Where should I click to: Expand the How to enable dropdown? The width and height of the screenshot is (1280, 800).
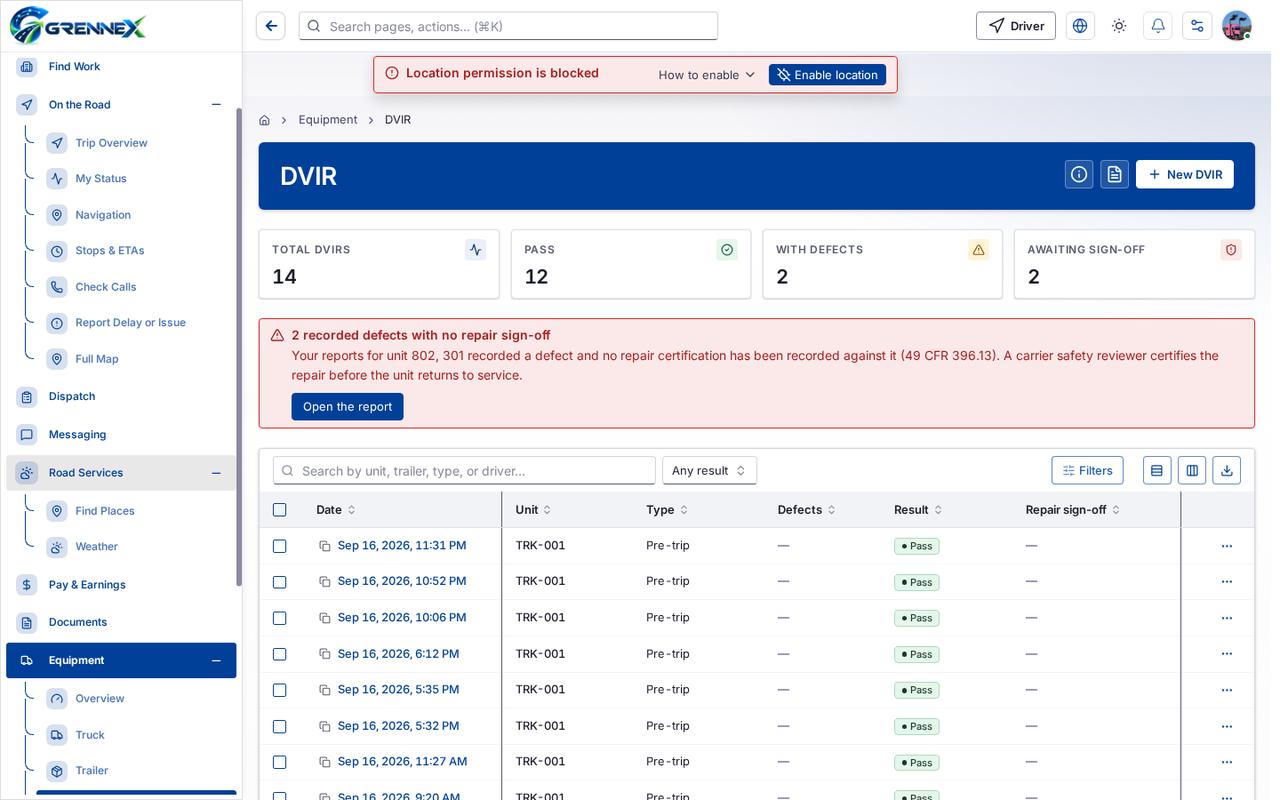coord(706,75)
